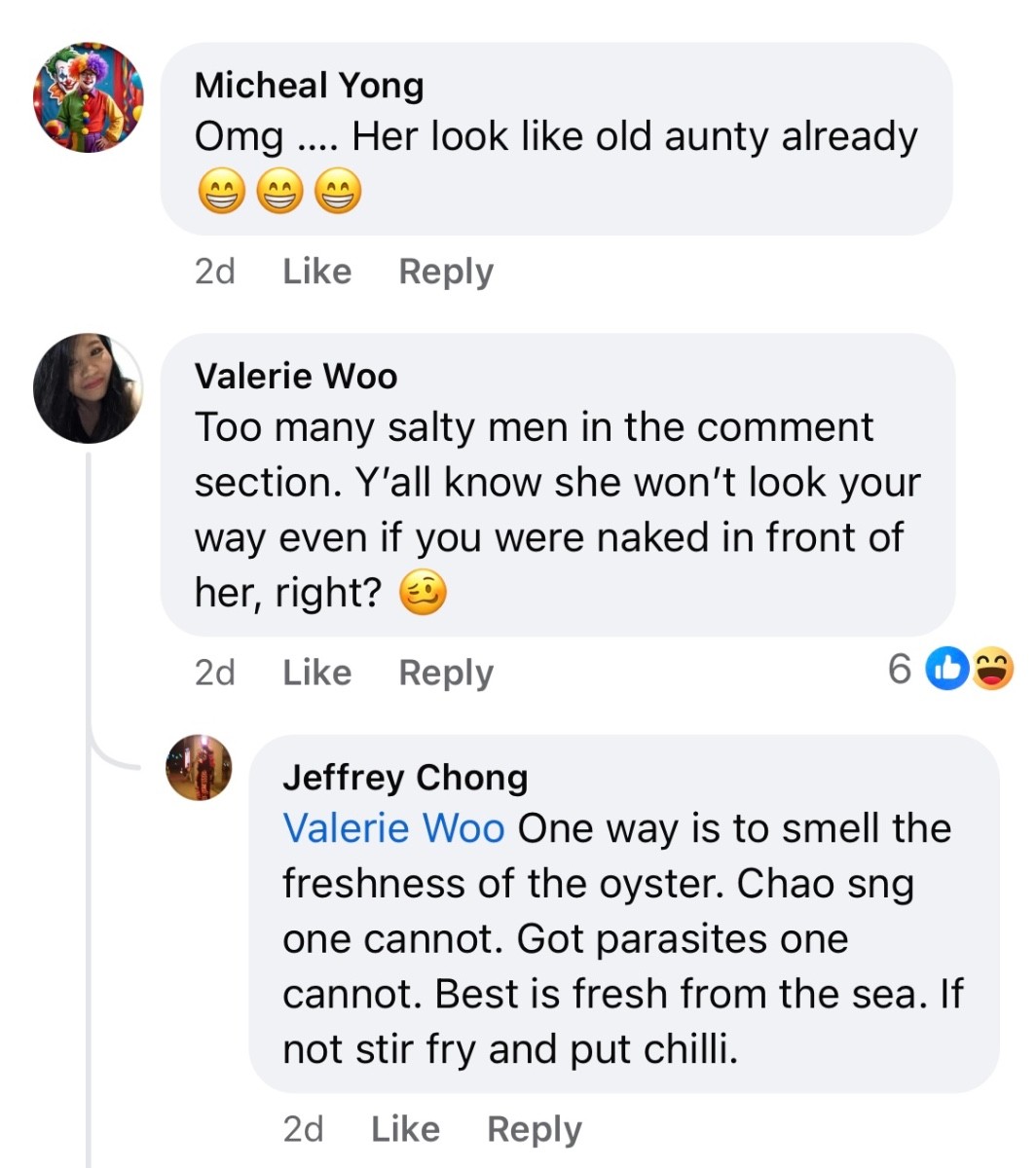The width and height of the screenshot is (1036, 1168).
Task: Open Valerie Woo's profile picture
Action: [x=89, y=388]
